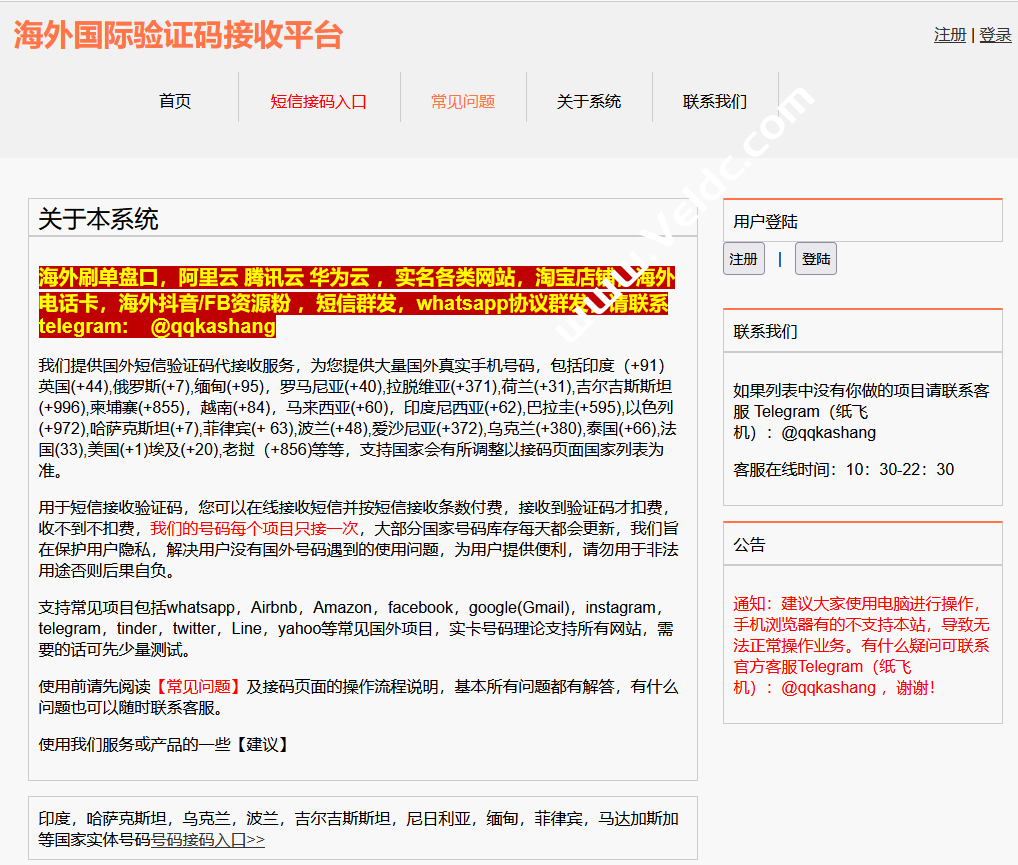
Task: Click the yellow highlighted advertisement banner
Action: pyautogui.click(x=355, y=302)
